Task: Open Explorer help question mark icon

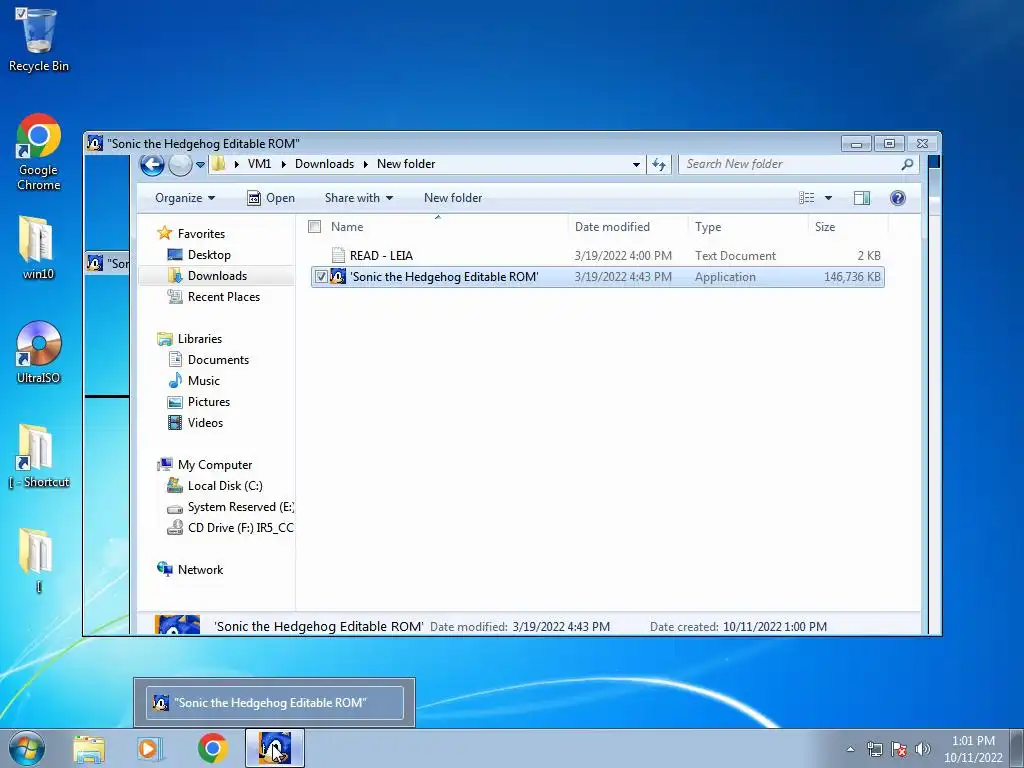Action: click(x=898, y=198)
